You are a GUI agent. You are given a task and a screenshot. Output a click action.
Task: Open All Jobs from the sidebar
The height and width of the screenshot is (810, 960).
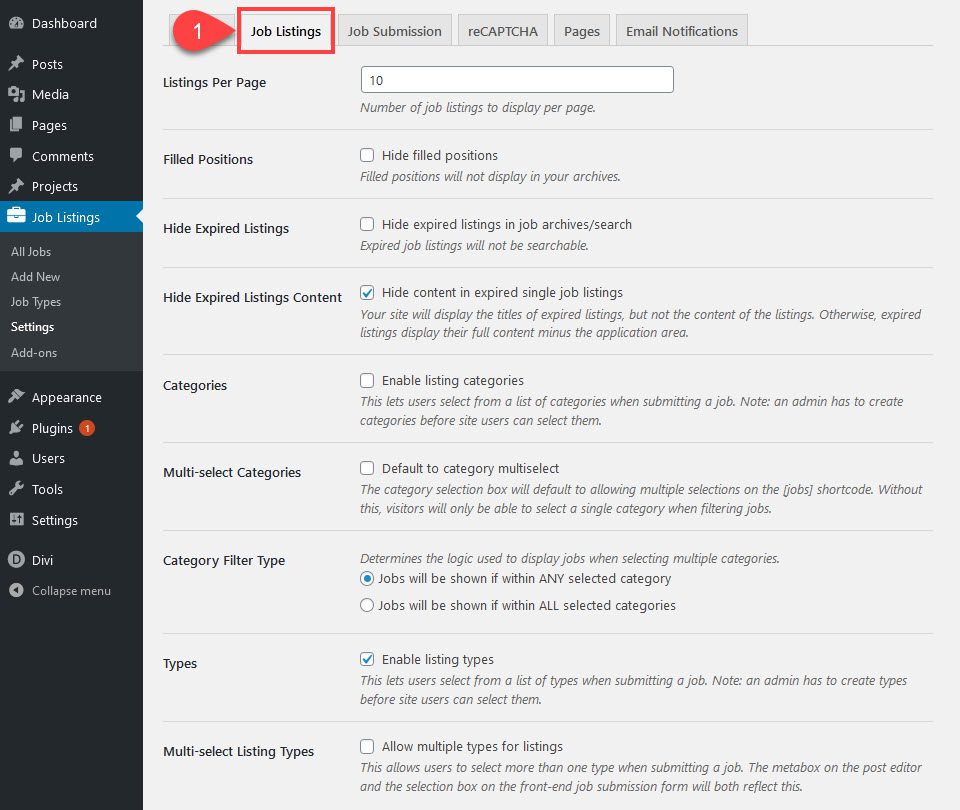click(31, 252)
